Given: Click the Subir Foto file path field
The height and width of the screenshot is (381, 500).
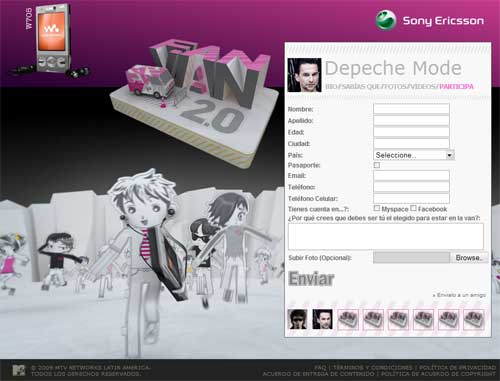Looking at the screenshot, I should (411, 258).
